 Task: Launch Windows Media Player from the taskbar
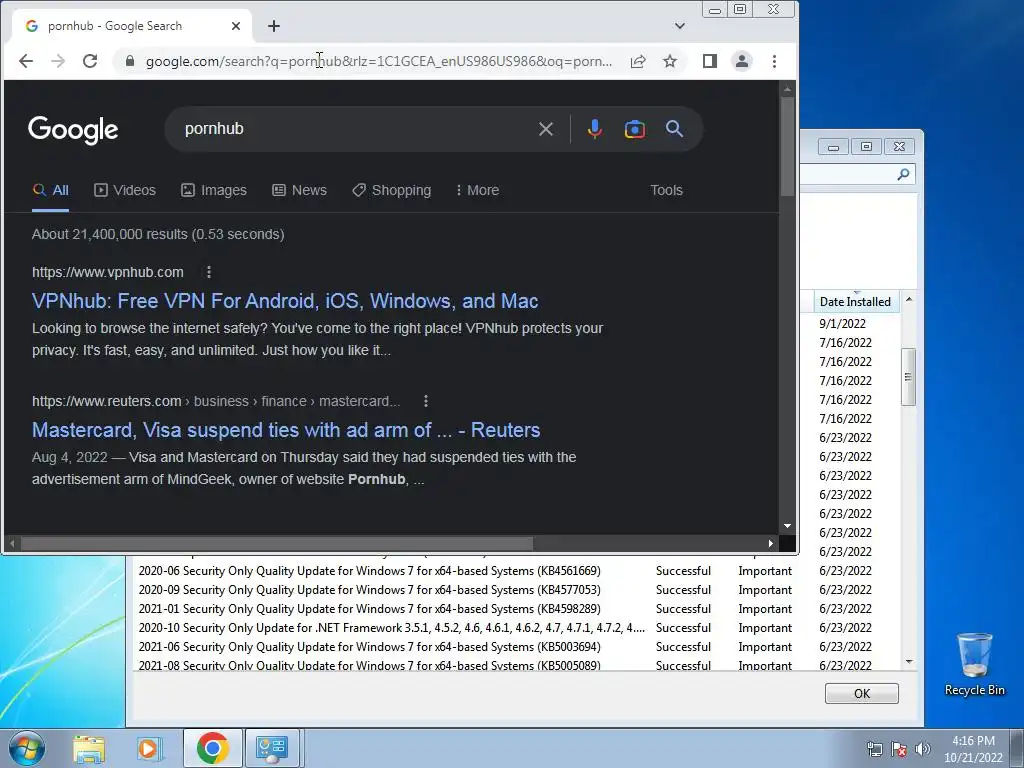[x=149, y=748]
